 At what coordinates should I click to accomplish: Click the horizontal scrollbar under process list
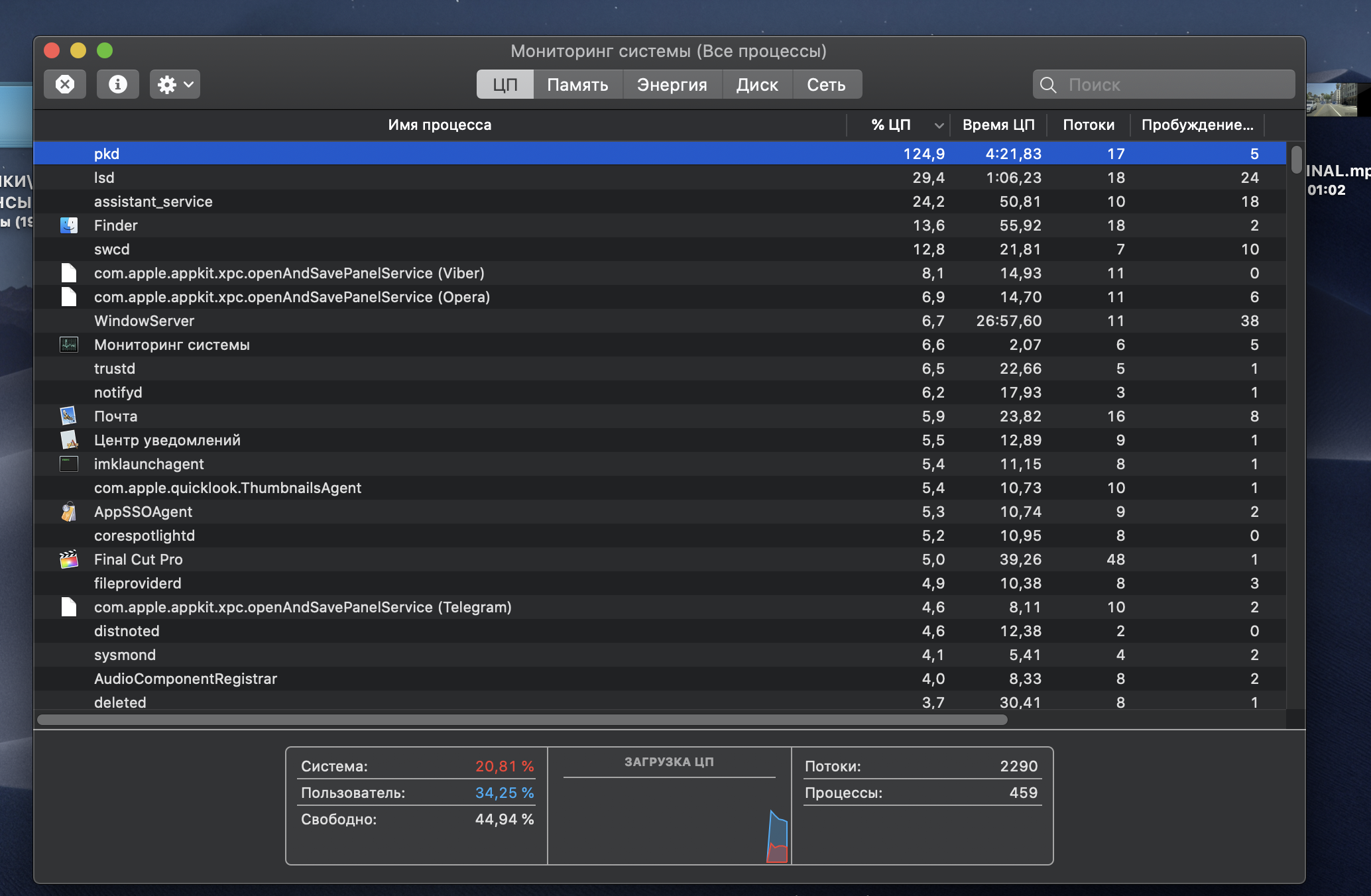coord(522,720)
